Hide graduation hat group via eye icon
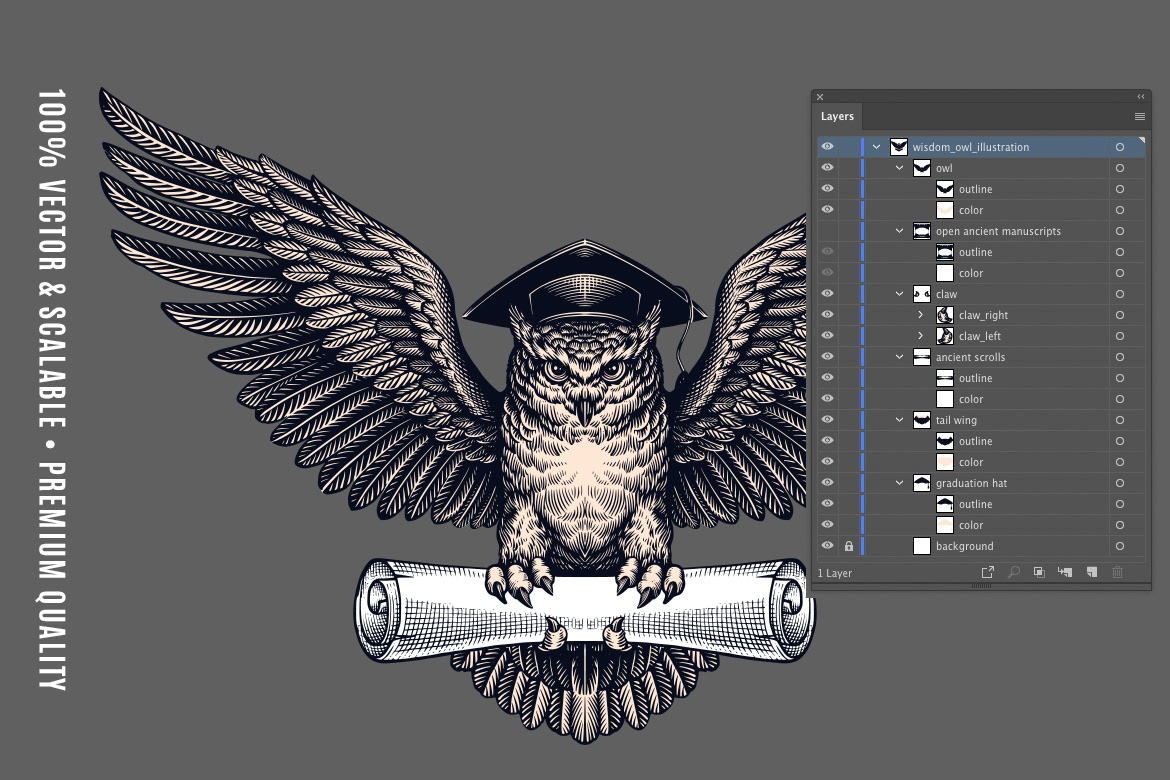Viewport: 1170px width, 780px height. [828, 482]
